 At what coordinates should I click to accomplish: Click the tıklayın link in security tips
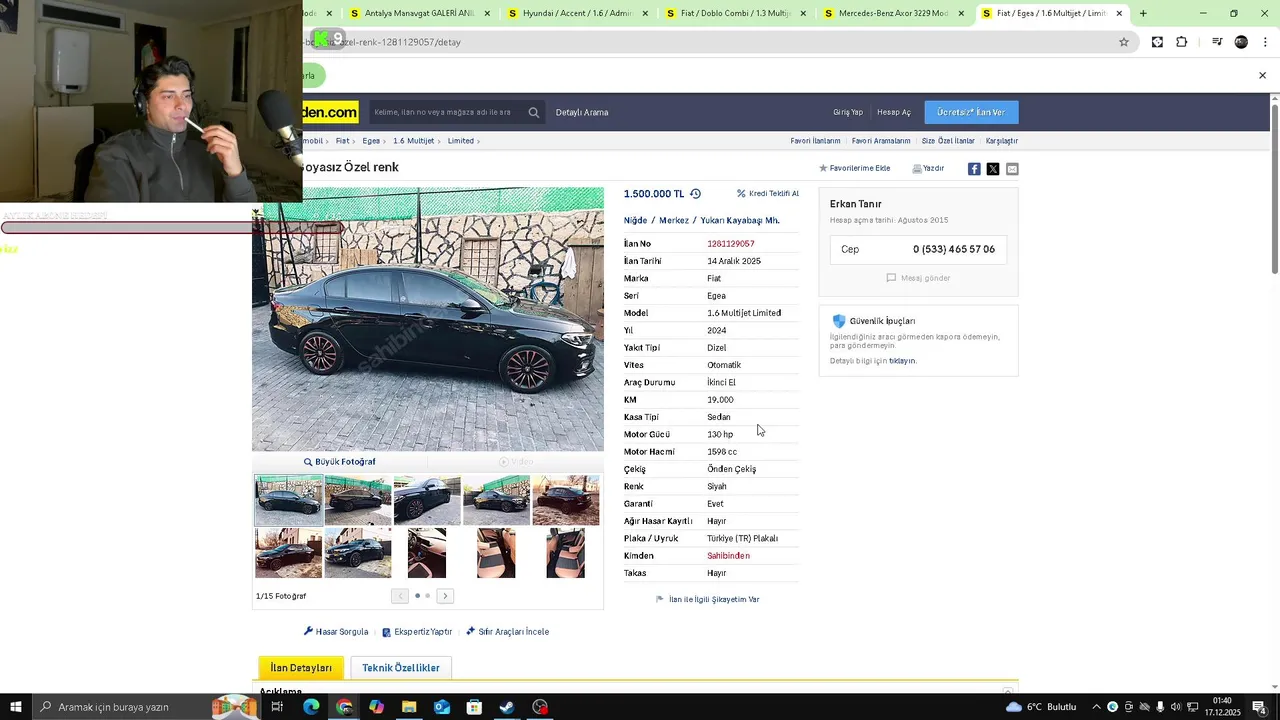pyautogui.click(x=902, y=361)
